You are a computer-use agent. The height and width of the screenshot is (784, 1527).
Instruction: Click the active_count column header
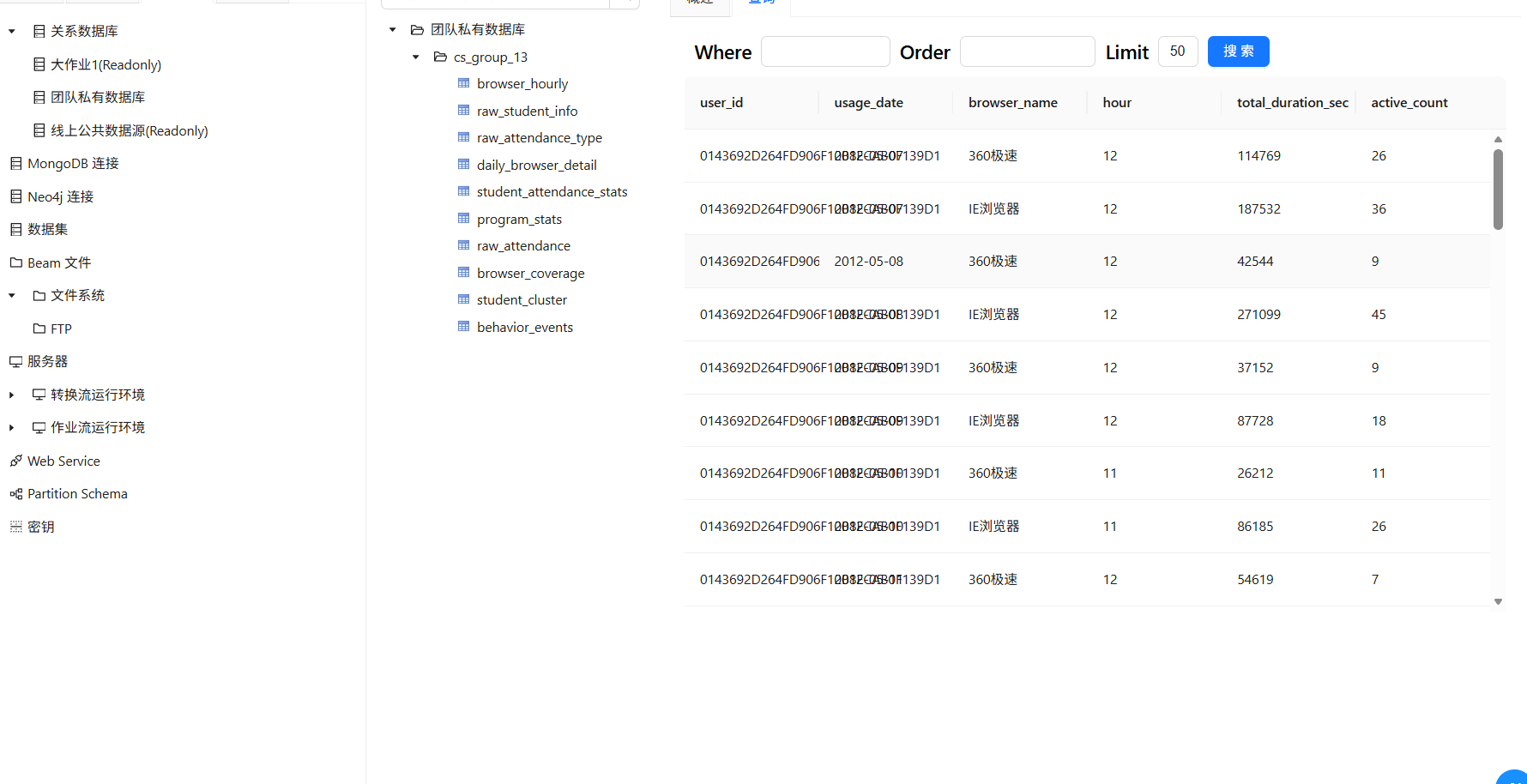point(1423,102)
